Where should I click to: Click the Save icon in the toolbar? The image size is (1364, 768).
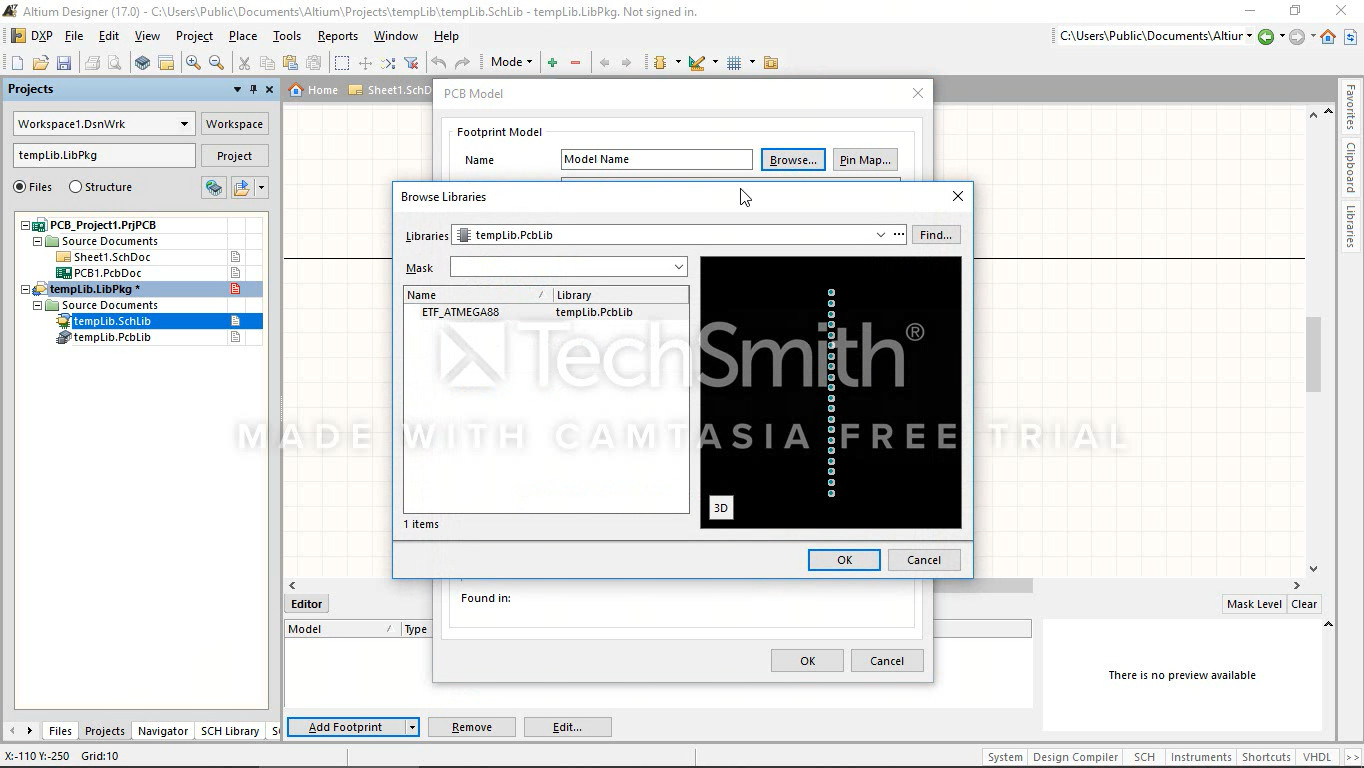click(x=64, y=63)
